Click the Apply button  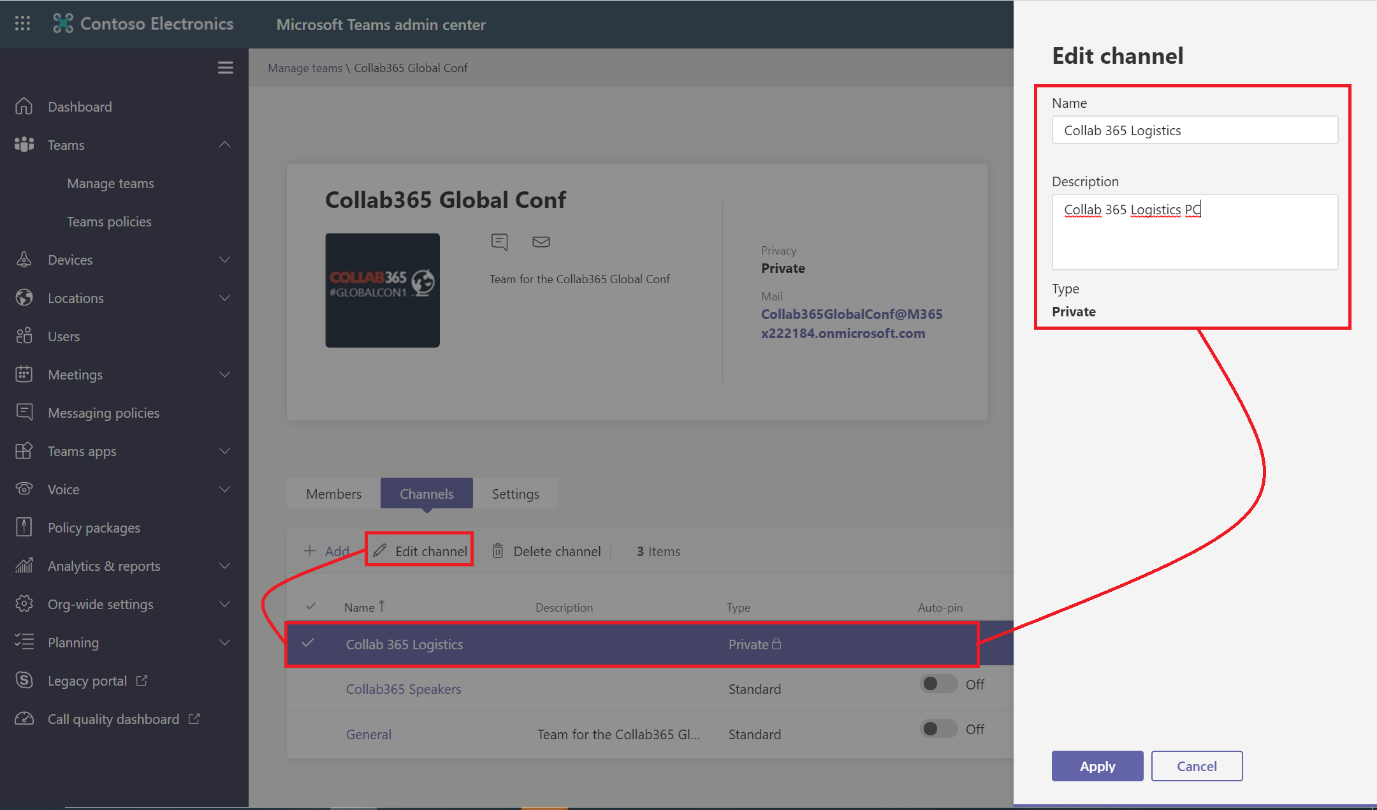[1097, 766]
